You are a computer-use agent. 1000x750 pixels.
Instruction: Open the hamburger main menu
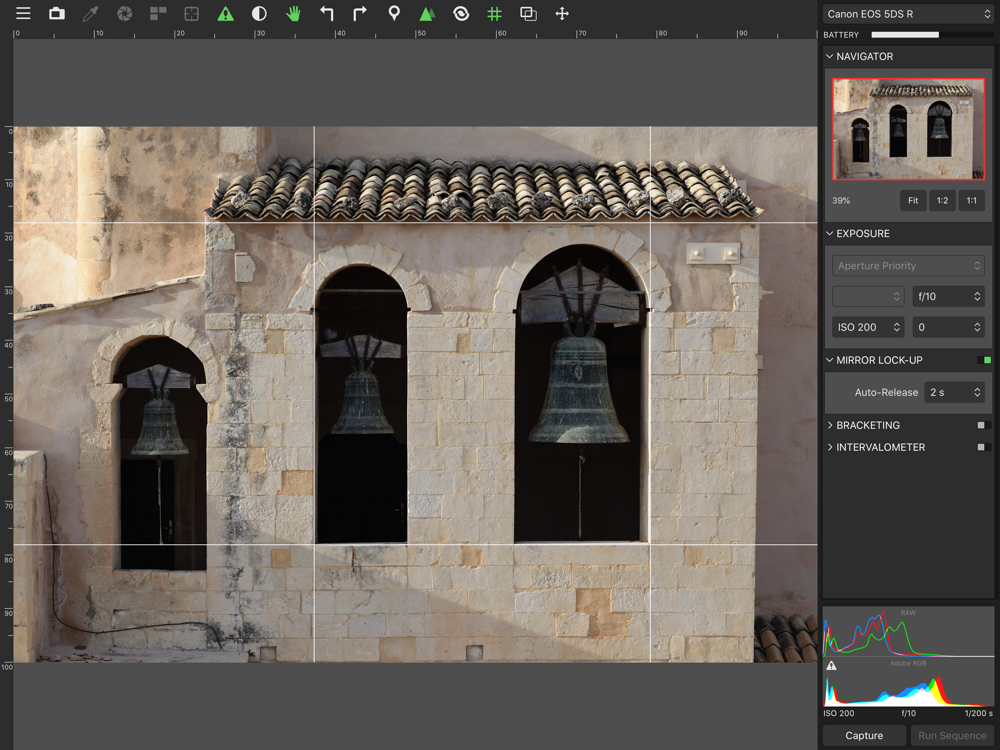[22, 14]
